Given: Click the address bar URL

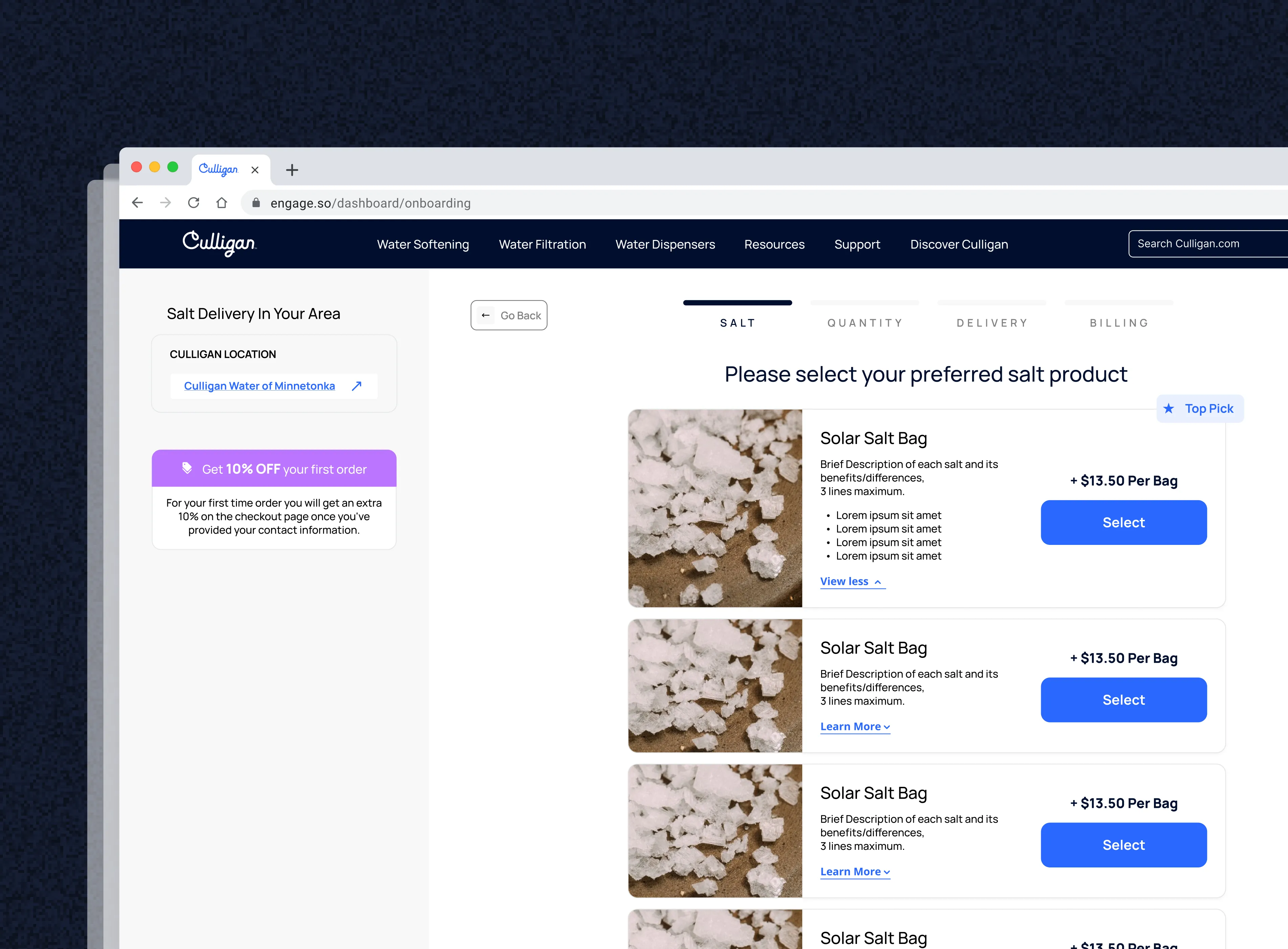Looking at the screenshot, I should pyautogui.click(x=371, y=203).
